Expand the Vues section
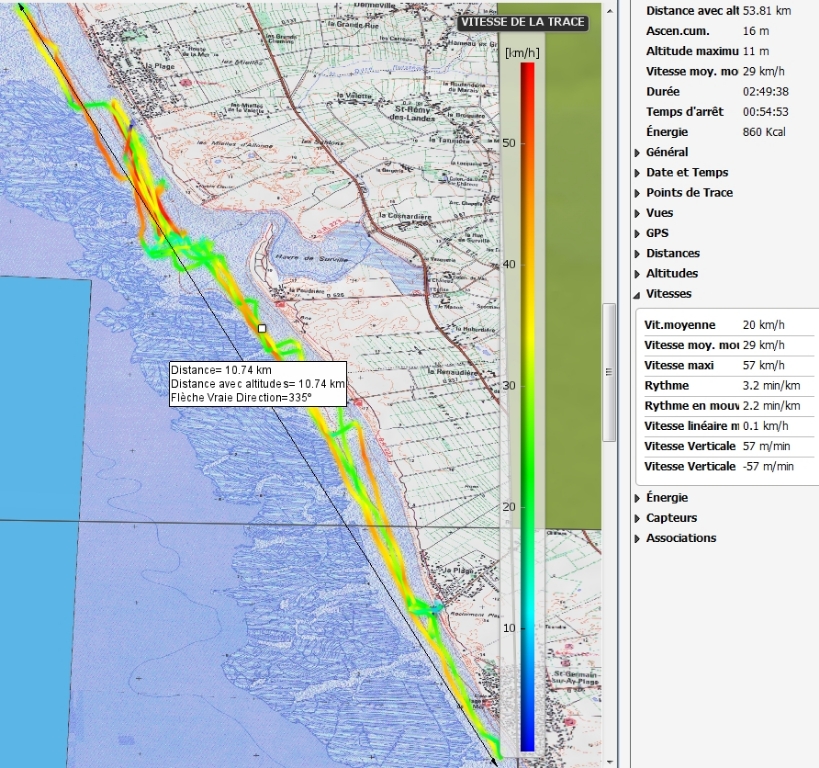The width and height of the screenshot is (819, 768). (x=659, y=213)
